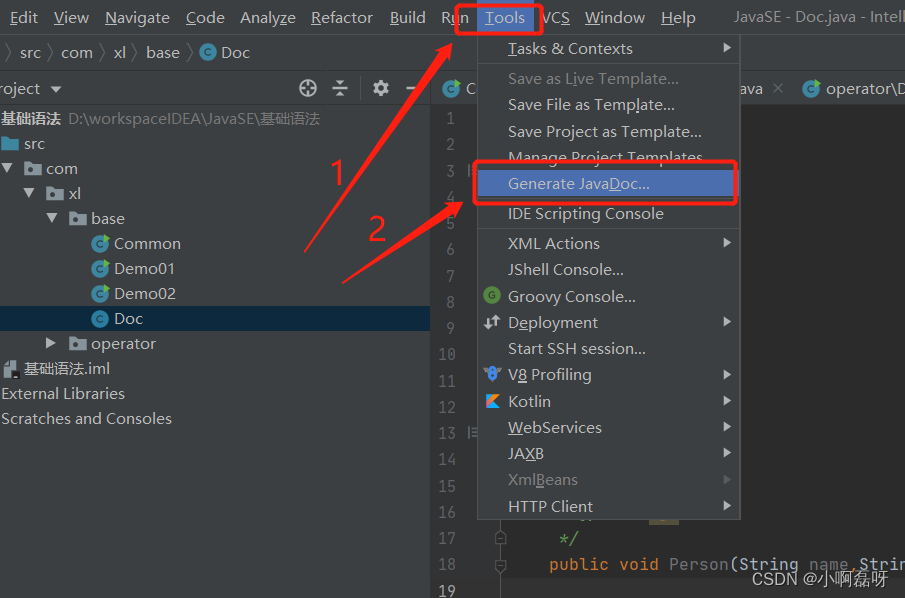This screenshot has height=598, width=905.
Task: Collapse the xl package node
Action: [29, 193]
